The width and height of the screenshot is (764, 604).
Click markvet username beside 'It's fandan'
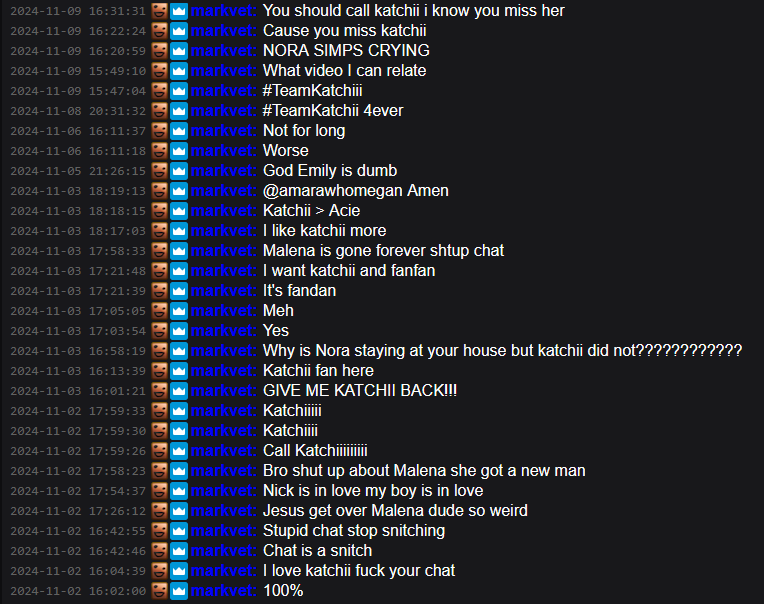click(223, 290)
